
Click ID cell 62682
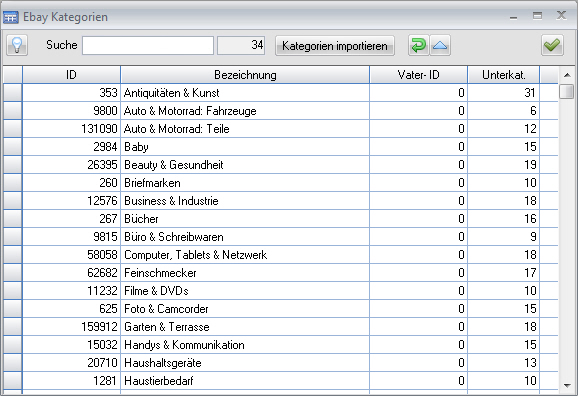(72, 273)
